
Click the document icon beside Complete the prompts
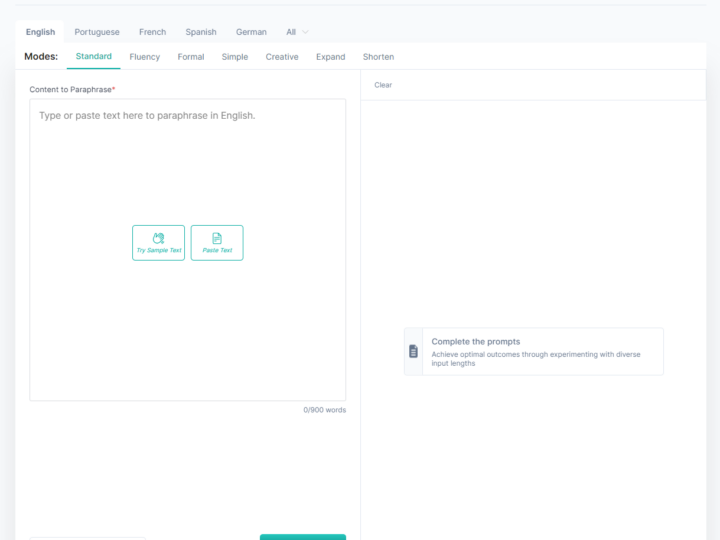(413, 351)
